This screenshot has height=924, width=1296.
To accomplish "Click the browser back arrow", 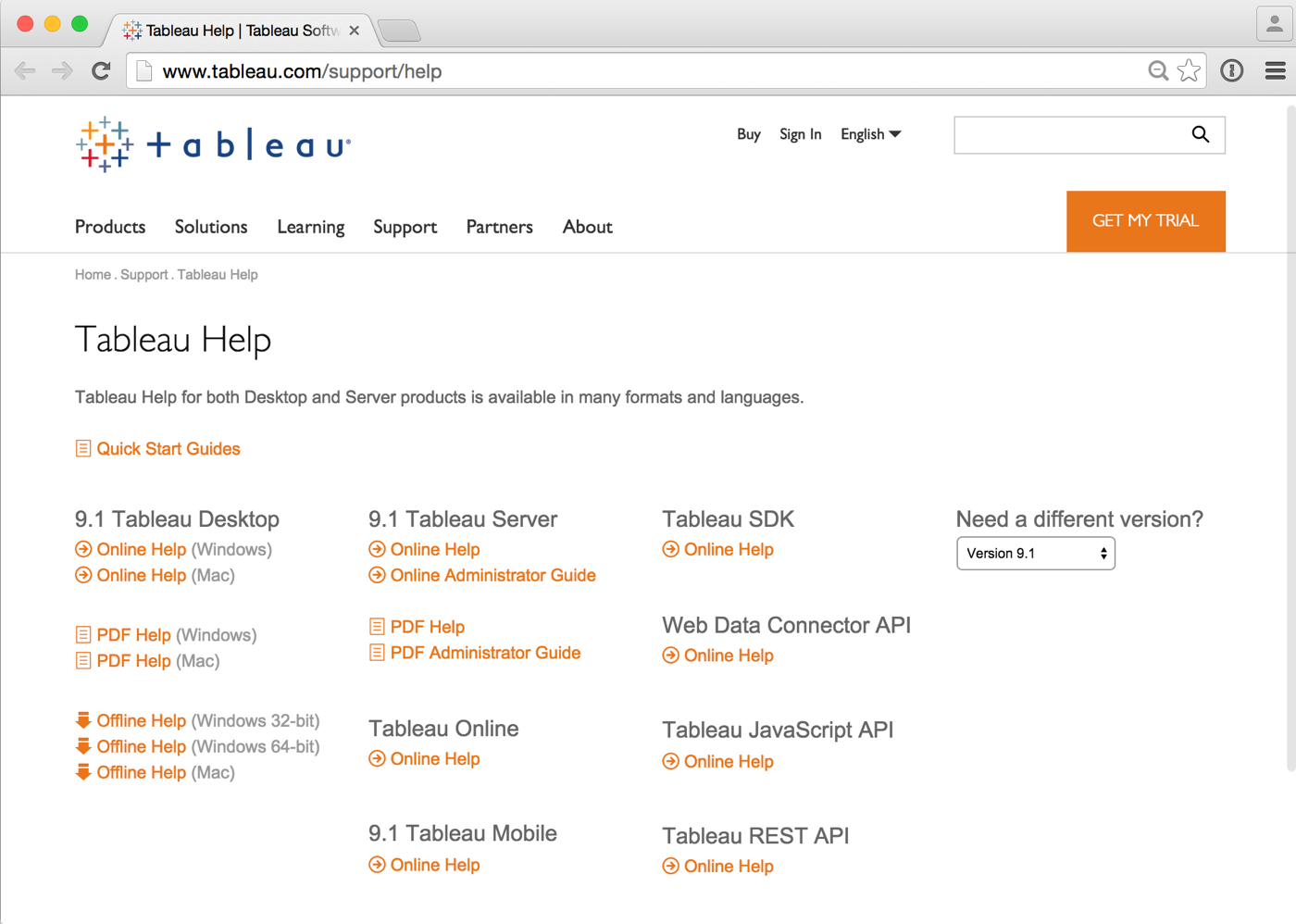I will click(x=25, y=71).
